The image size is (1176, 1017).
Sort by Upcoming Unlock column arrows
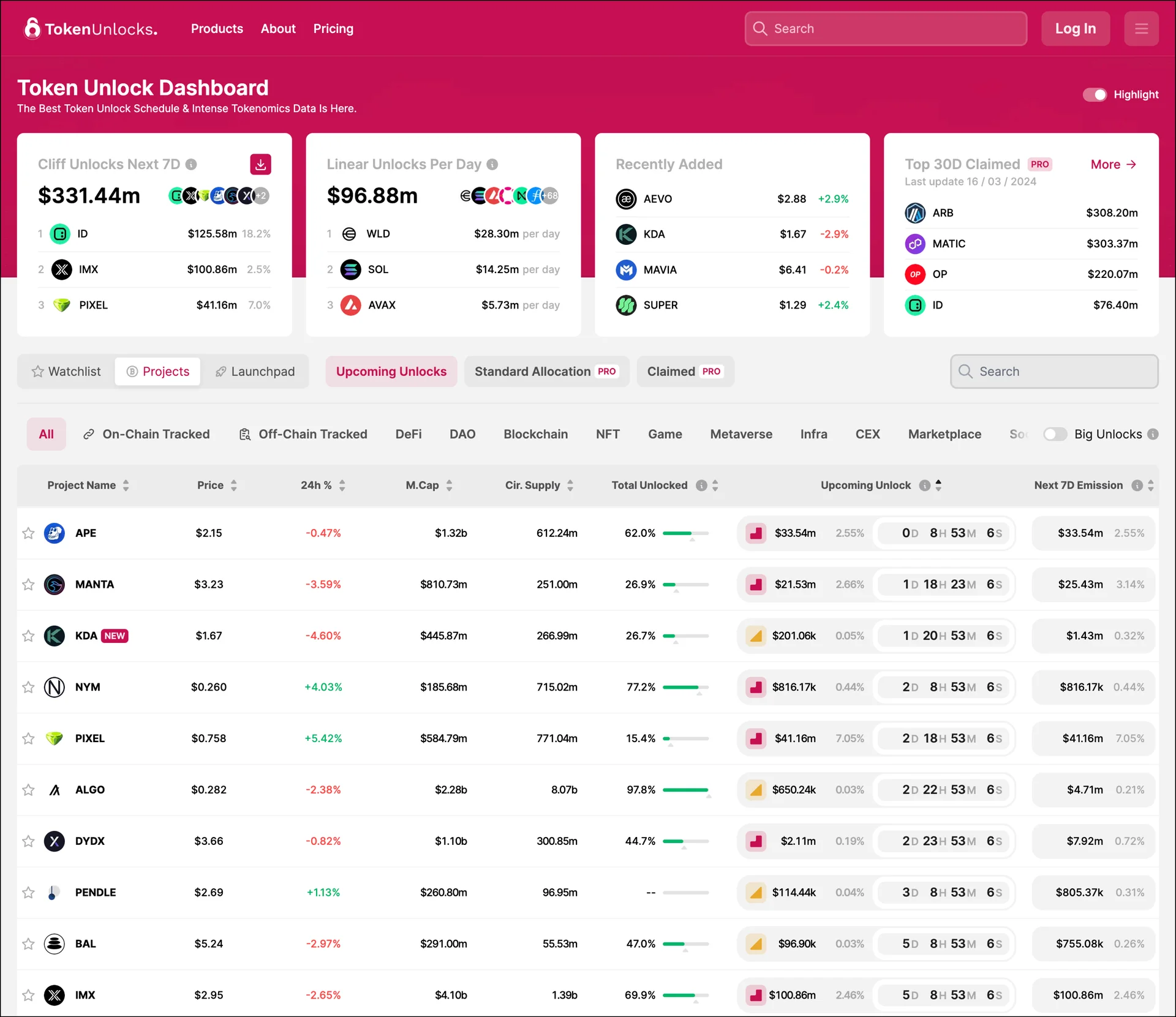pos(938,485)
